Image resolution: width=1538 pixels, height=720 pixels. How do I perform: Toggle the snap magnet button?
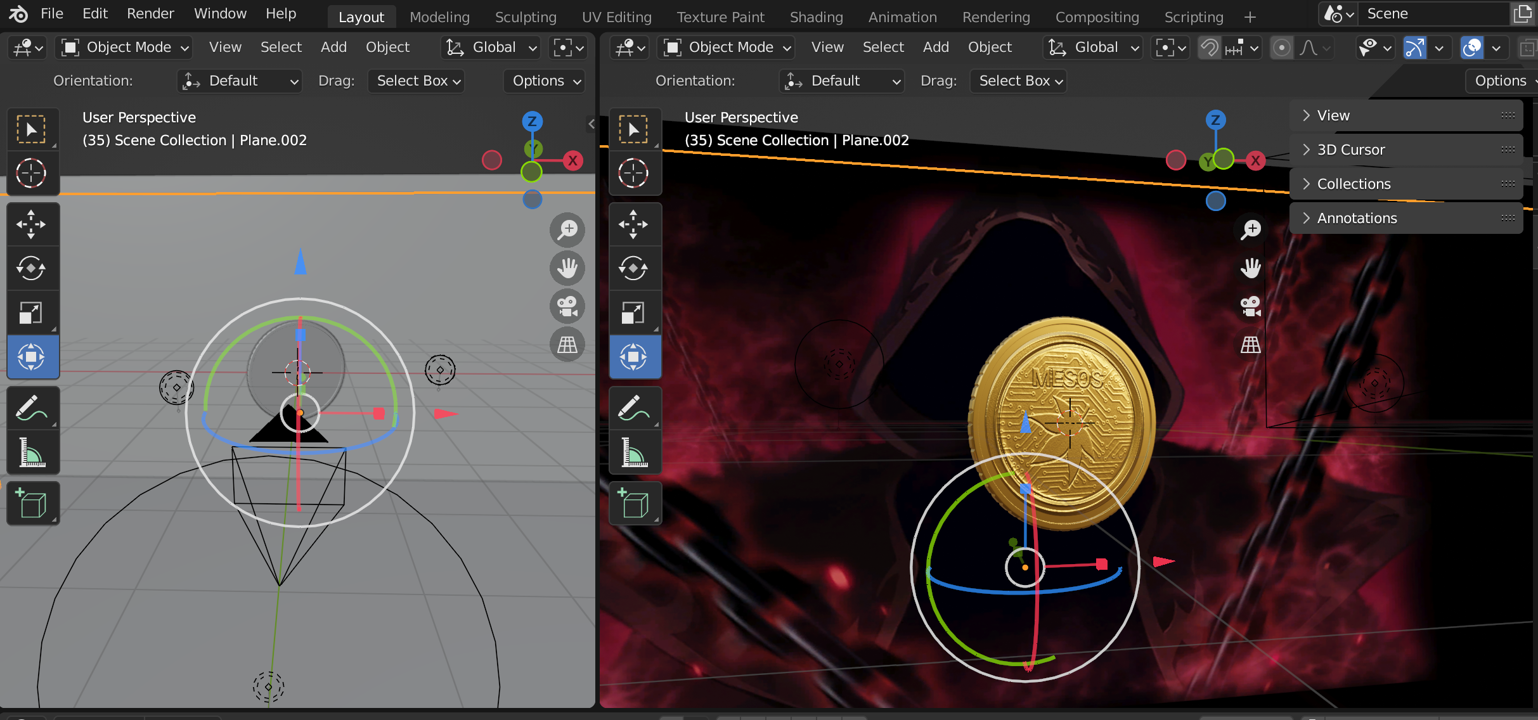[1209, 47]
